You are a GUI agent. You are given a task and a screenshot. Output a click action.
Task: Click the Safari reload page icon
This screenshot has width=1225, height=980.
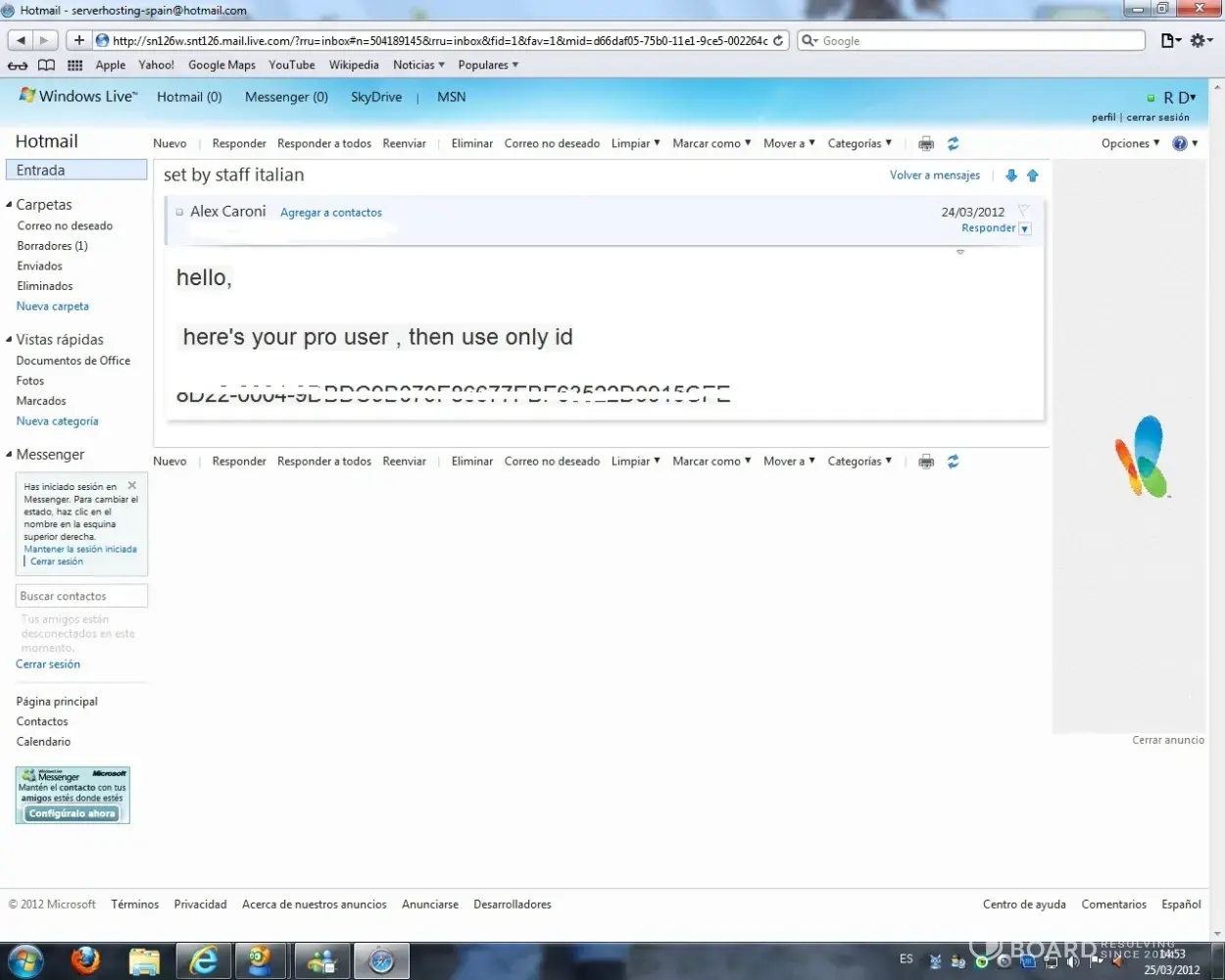pyautogui.click(x=778, y=41)
